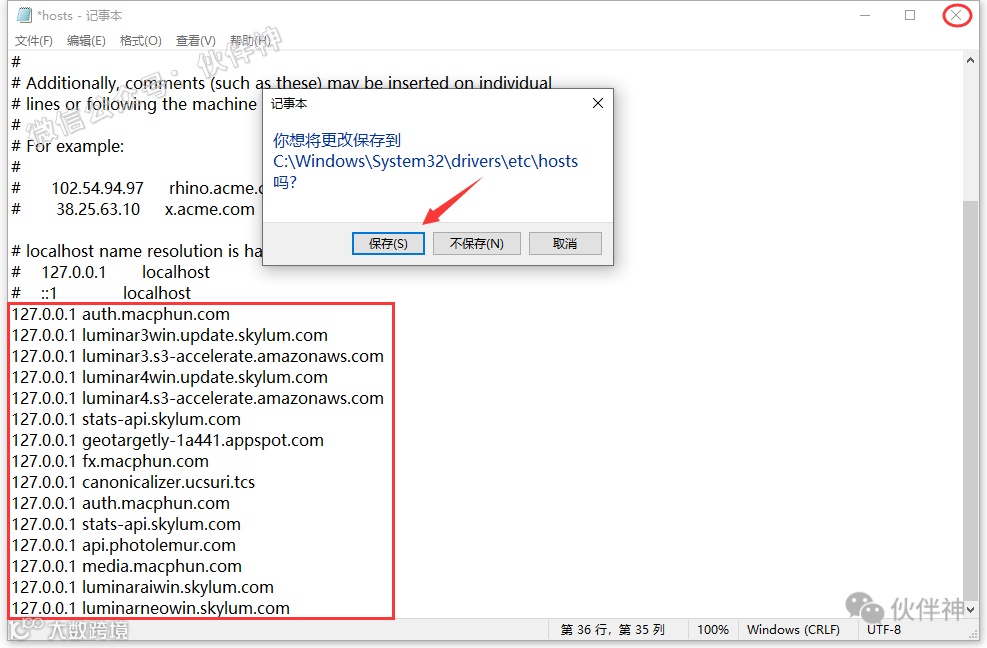This screenshot has height=648, width=987.
Task: Click the hosts file path in dialog
Action: pos(426,162)
